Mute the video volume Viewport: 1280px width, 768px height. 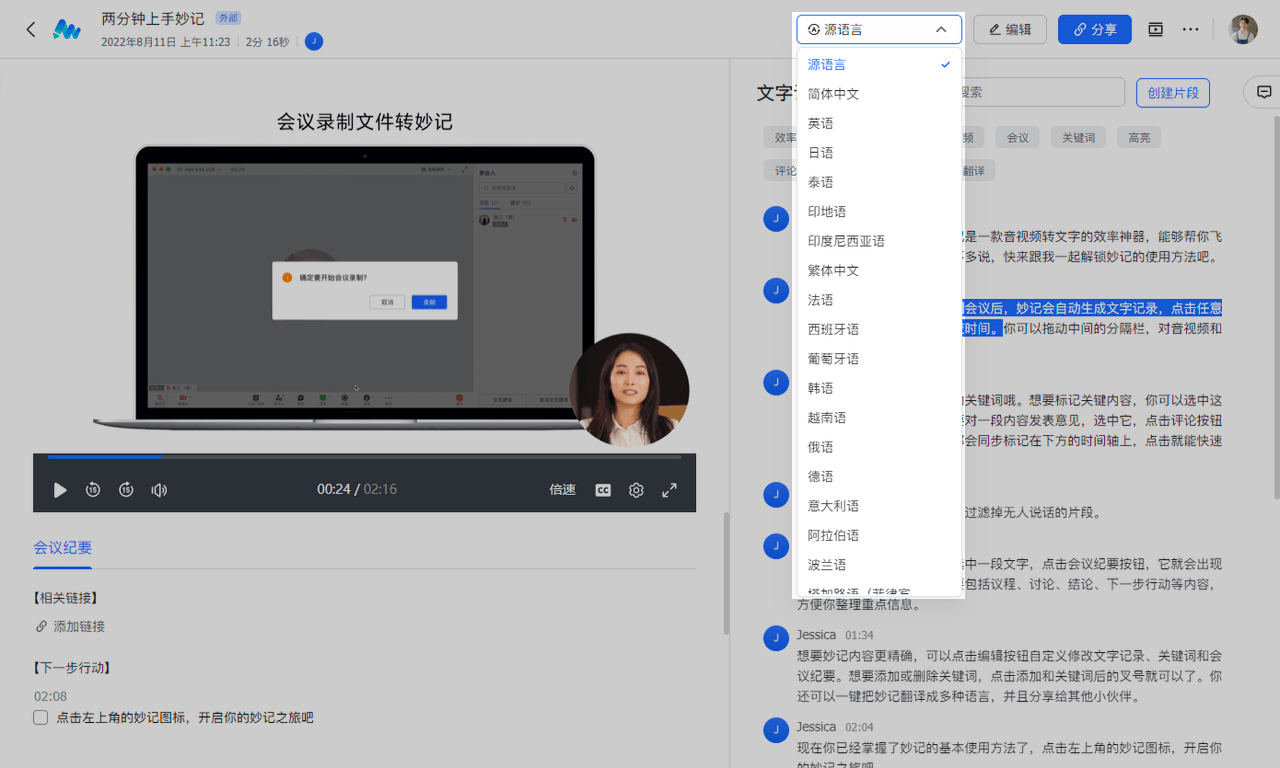159,490
